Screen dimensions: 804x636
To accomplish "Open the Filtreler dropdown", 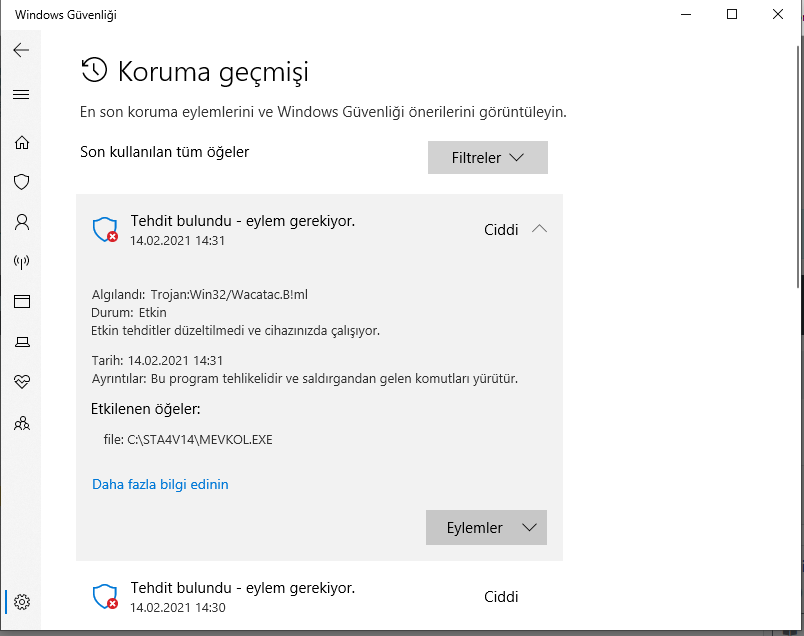I will (x=488, y=158).
